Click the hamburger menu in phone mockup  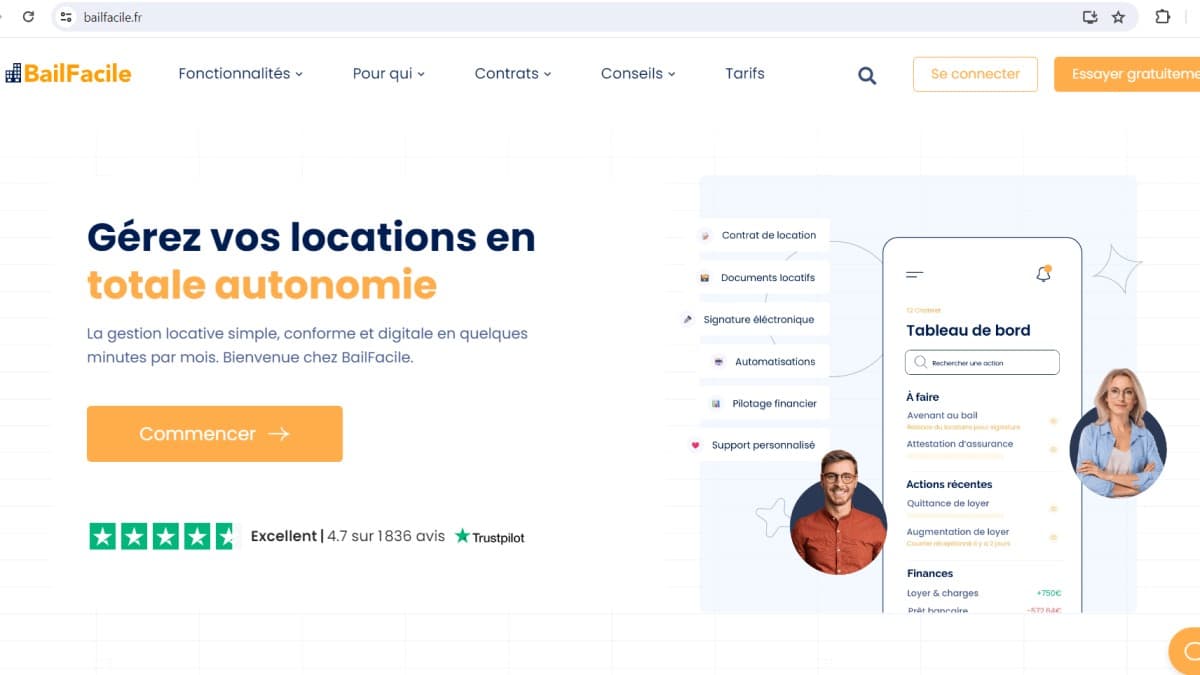pos(914,274)
